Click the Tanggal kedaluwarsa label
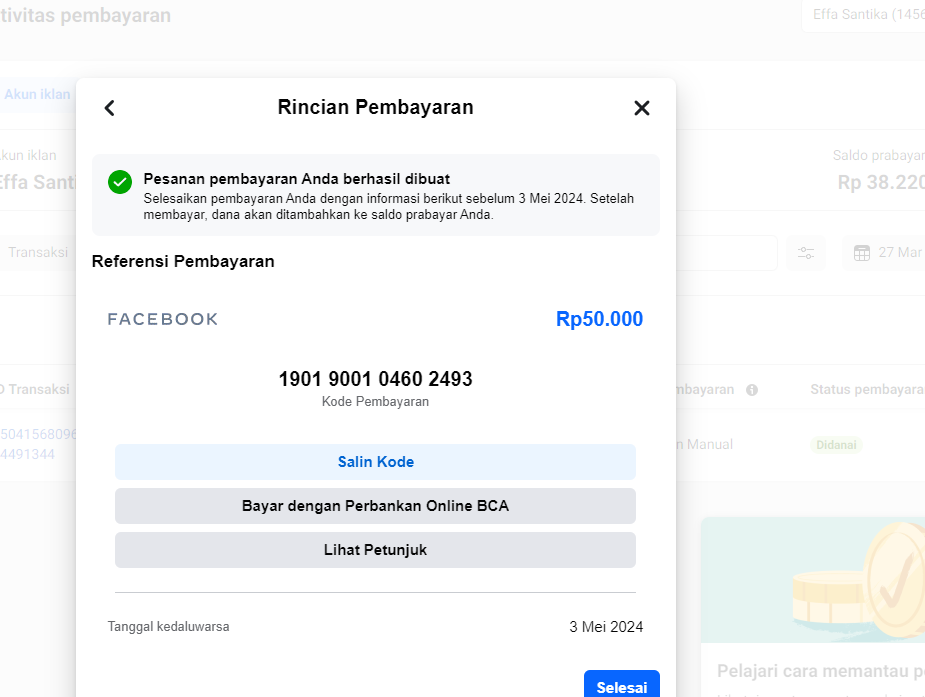This screenshot has height=697, width=925. tap(168, 627)
